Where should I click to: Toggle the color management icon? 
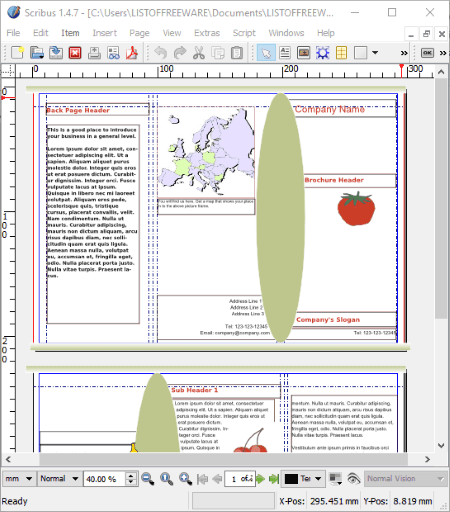335,479
